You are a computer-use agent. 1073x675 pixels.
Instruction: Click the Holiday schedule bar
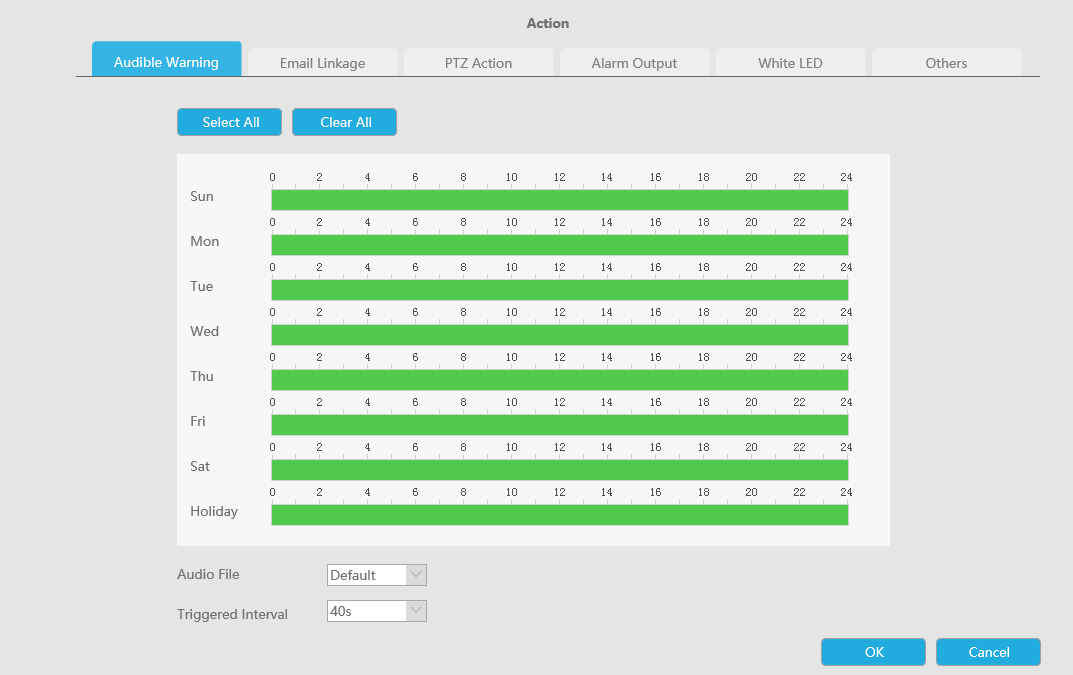560,515
